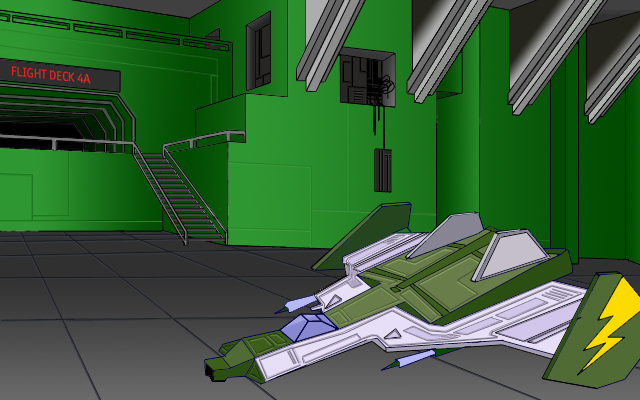Click the green wall block beside stairs
The width and height of the screenshot is (640, 400).
coord(270,190)
